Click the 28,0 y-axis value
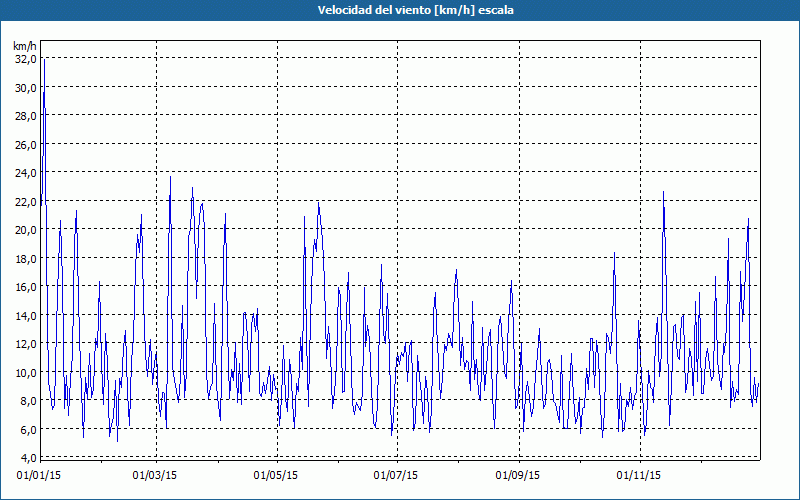The width and height of the screenshot is (800, 500). point(26,116)
